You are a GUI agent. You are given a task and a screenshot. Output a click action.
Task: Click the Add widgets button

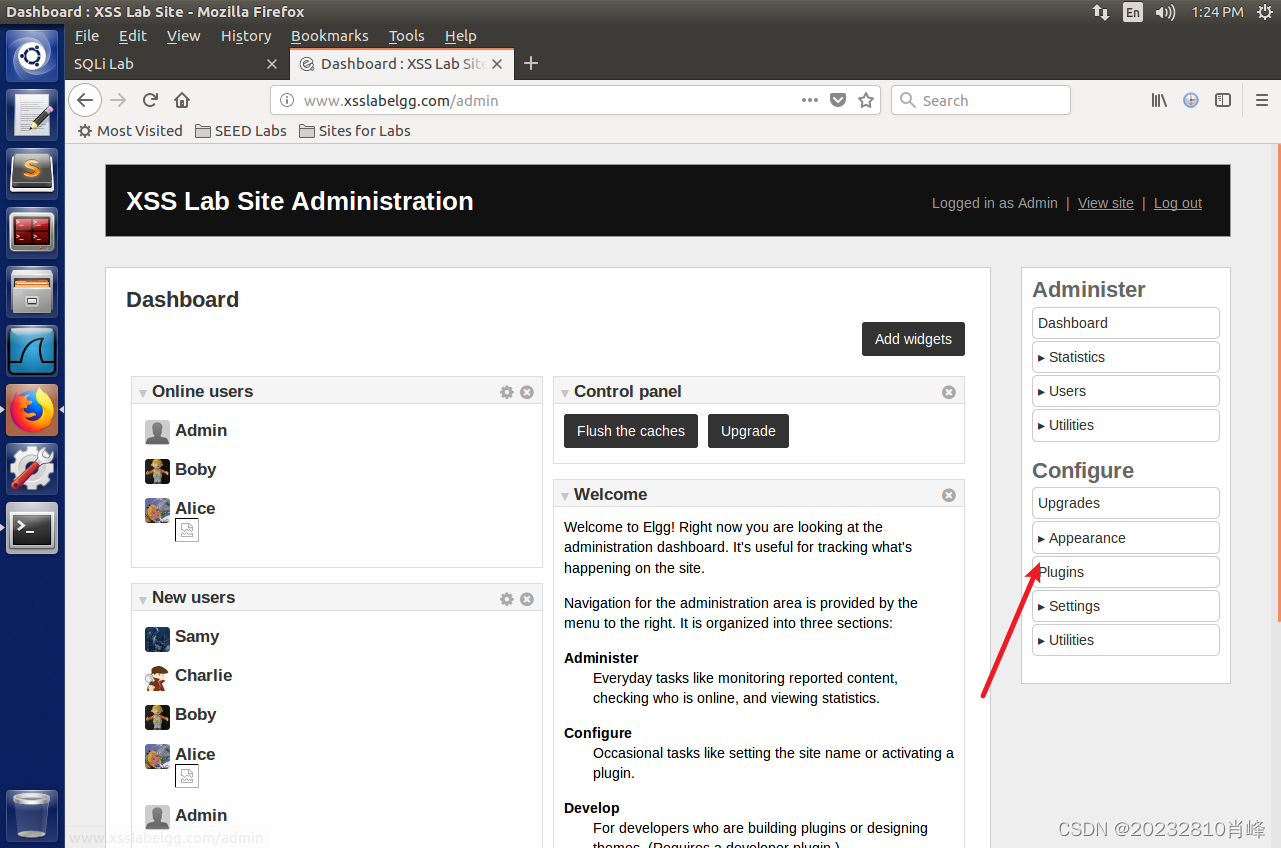913,339
